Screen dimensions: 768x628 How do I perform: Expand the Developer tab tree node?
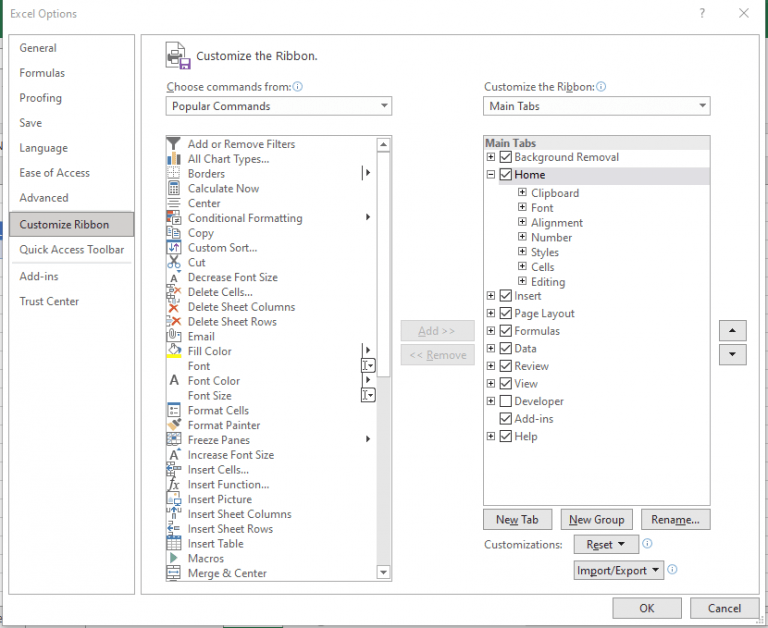pyautogui.click(x=491, y=401)
